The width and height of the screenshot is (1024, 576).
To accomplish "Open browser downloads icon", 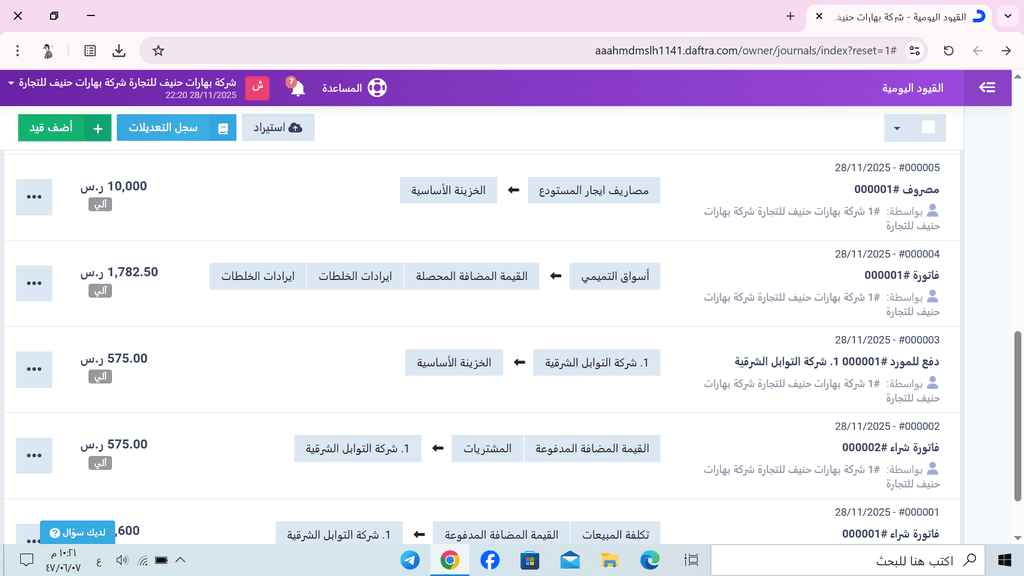I will pyautogui.click(x=119, y=50).
